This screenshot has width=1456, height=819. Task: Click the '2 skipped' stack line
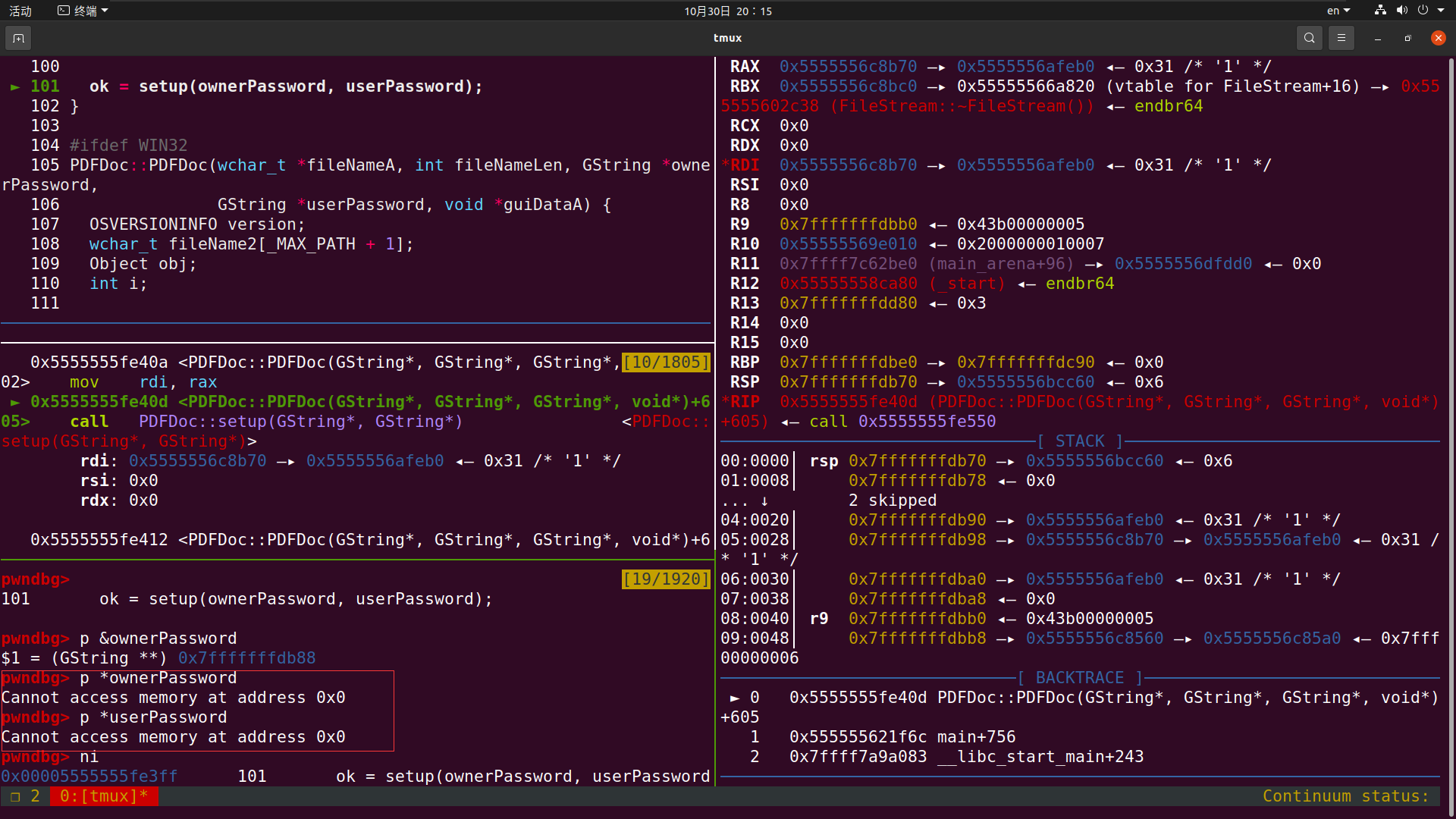pyautogui.click(x=893, y=500)
